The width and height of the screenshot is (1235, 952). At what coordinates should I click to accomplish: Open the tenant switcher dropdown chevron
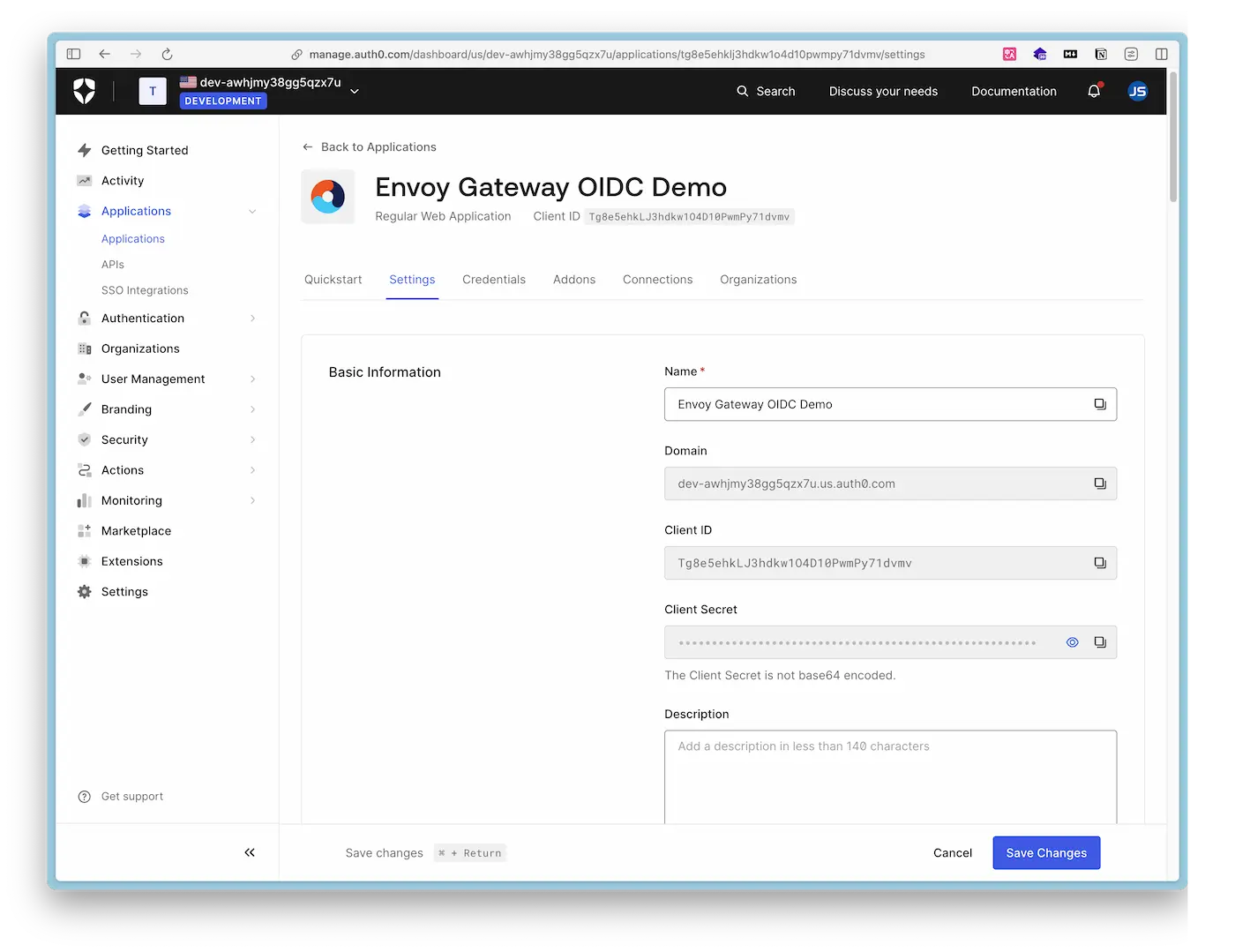[355, 91]
